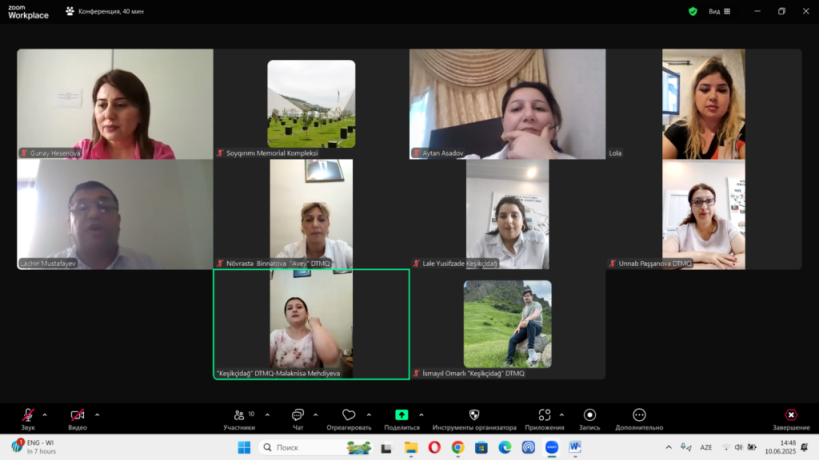Screen dimensions: 819x460
Task: Expand video options arrow next to Видео
Action: click(x=97, y=414)
